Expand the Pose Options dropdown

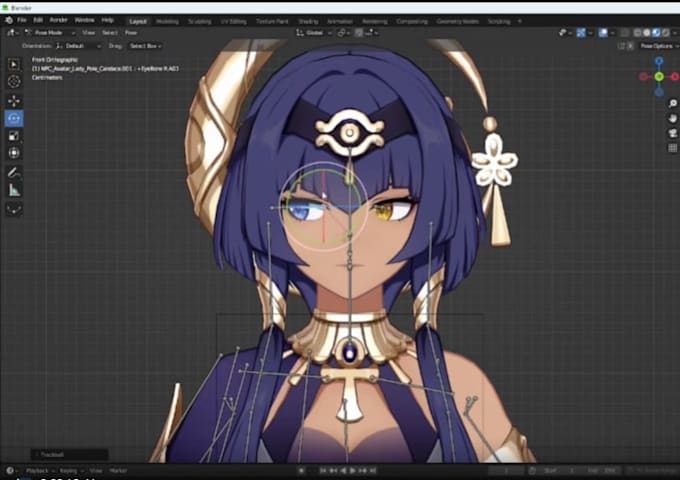coord(657,46)
